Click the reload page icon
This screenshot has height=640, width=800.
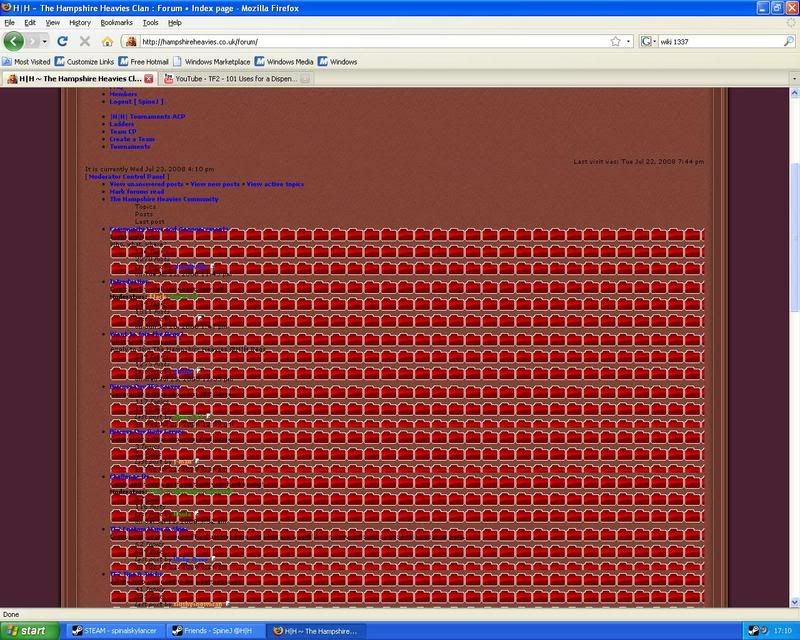click(x=62, y=42)
